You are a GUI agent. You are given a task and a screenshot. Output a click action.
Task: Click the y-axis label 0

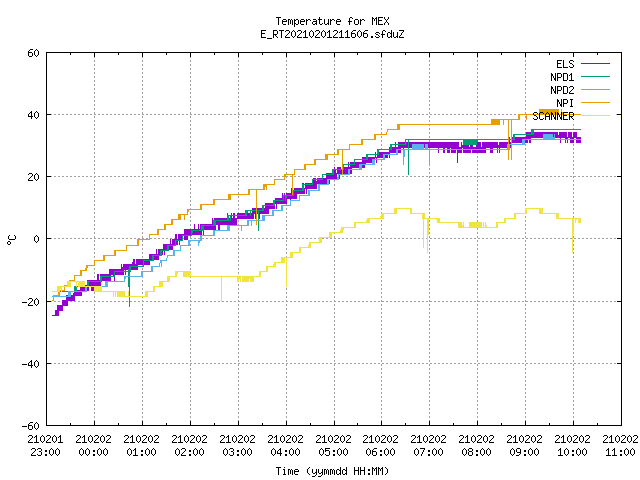[x=37, y=239]
